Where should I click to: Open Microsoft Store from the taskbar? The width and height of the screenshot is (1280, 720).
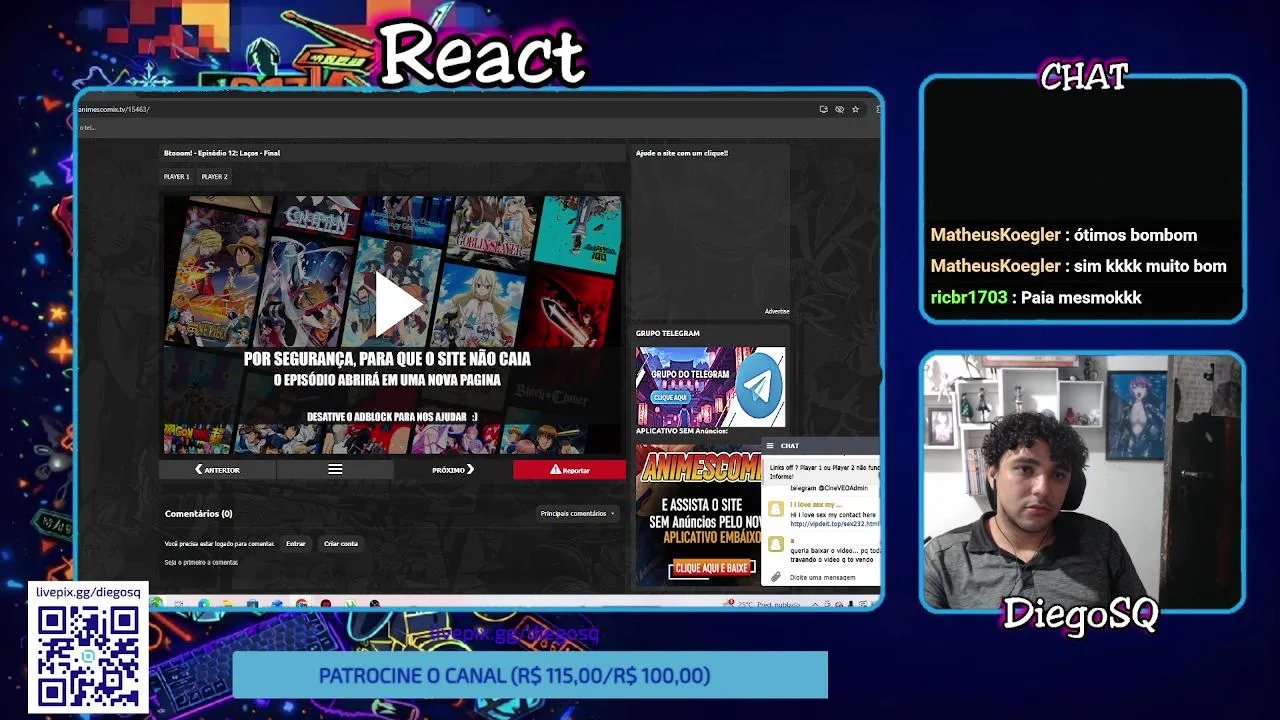point(252,603)
